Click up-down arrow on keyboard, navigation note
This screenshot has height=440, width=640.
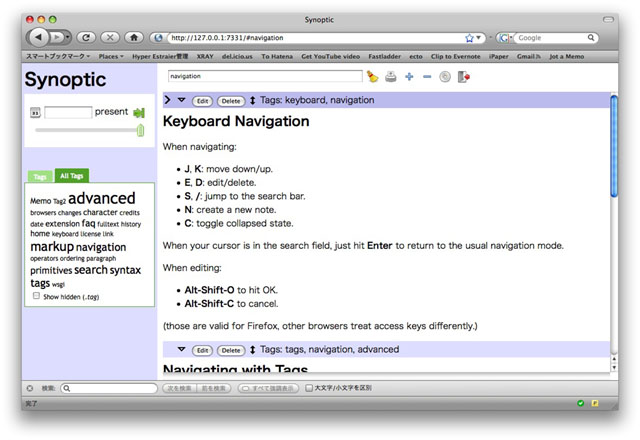253,100
